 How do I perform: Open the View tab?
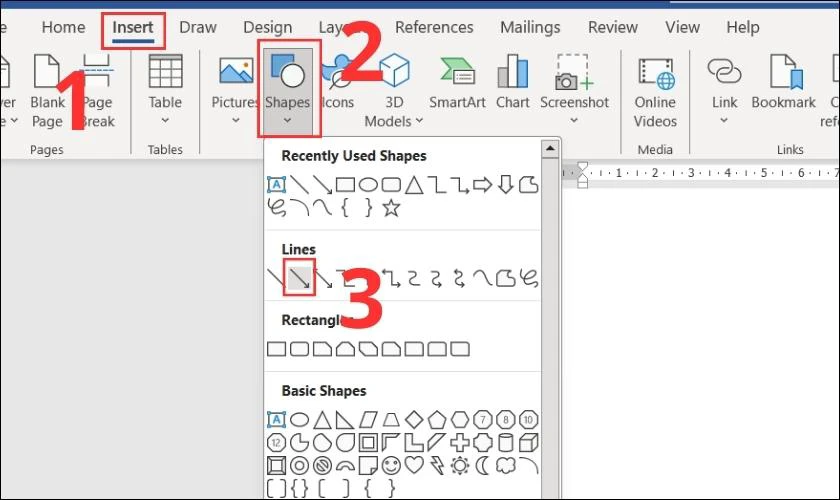[x=682, y=27]
